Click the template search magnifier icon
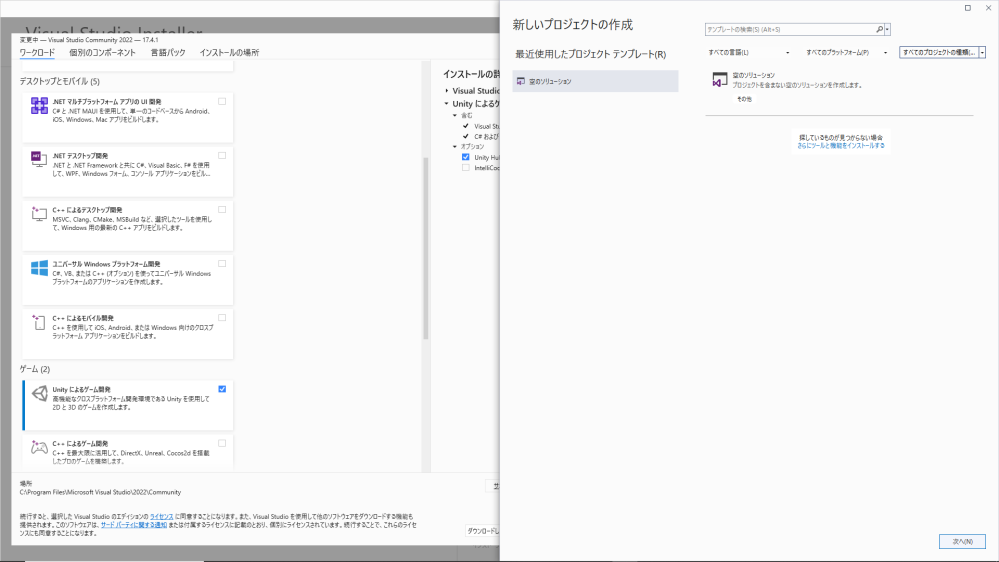999x562 pixels. [x=880, y=30]
